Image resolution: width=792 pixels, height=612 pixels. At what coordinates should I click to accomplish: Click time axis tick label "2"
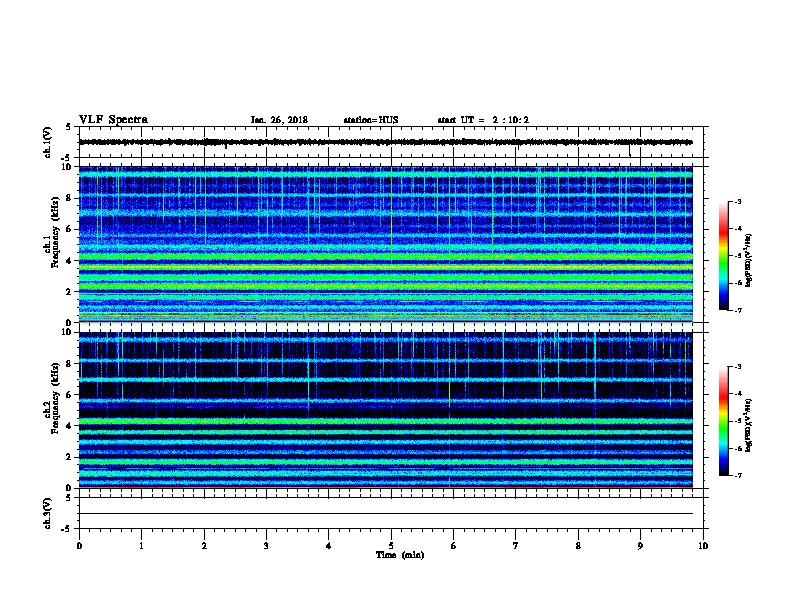click(204, 545)
